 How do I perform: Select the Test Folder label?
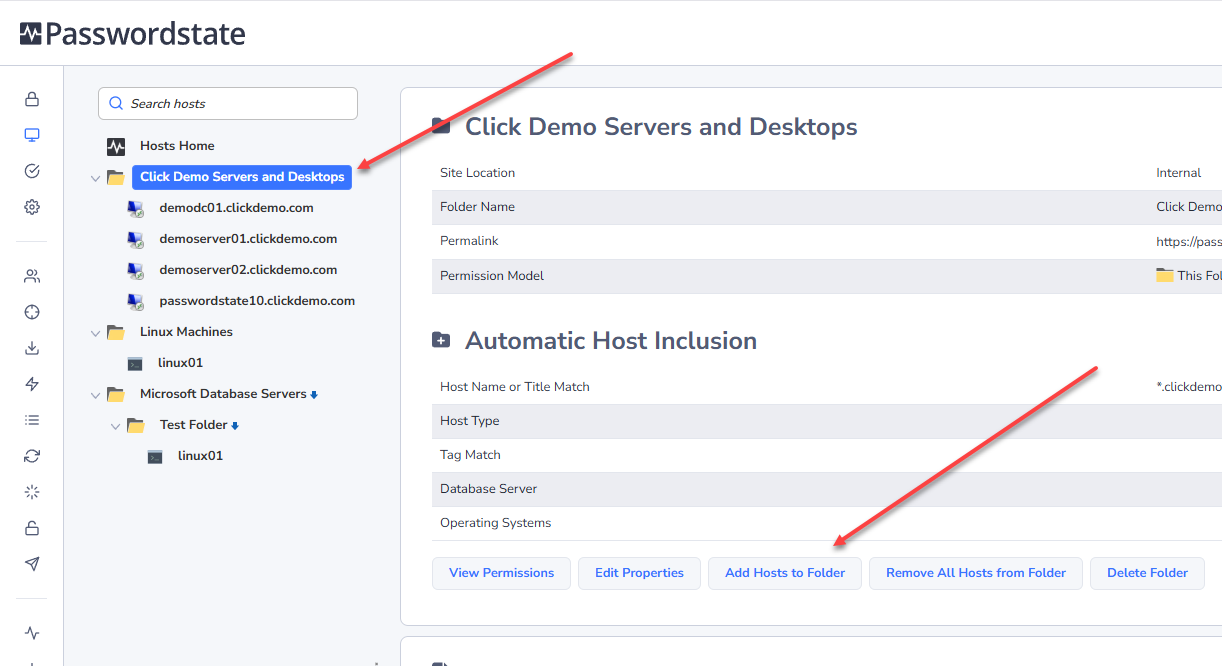194,425
